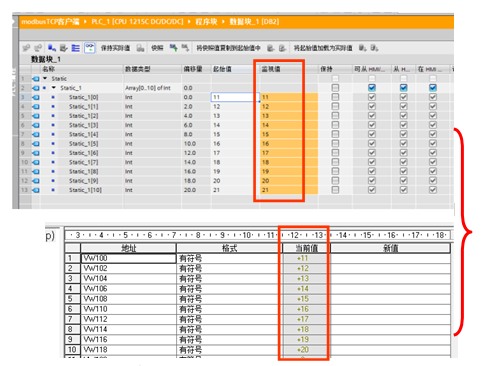
Task: Click the 当前值 header in status chart
Action: coord(307,248)
